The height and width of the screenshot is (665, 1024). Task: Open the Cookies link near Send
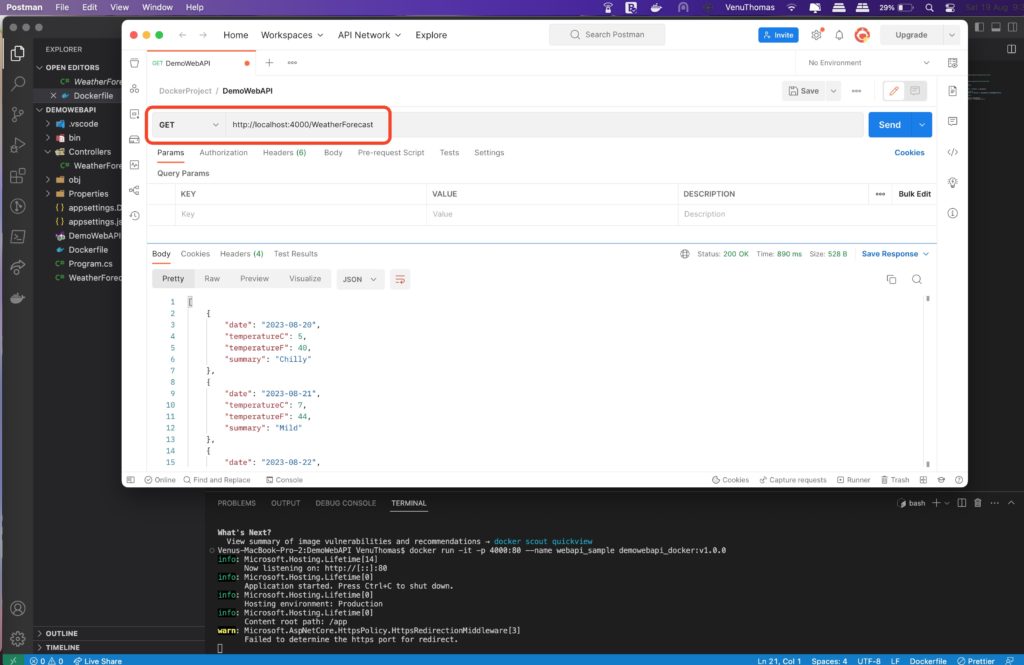tap(909, 153)
